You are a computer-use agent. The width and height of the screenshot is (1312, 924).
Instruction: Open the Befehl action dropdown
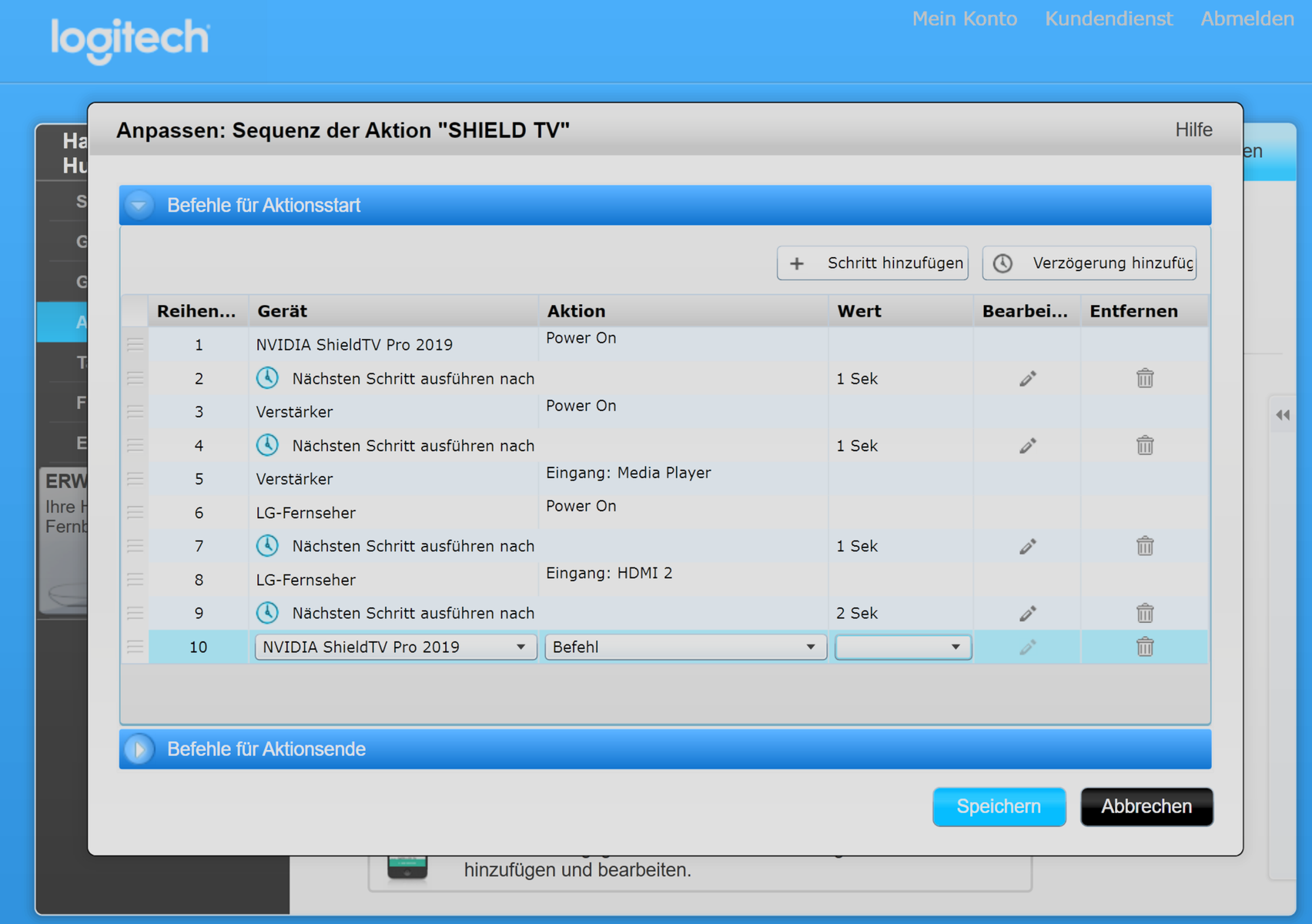685,647
